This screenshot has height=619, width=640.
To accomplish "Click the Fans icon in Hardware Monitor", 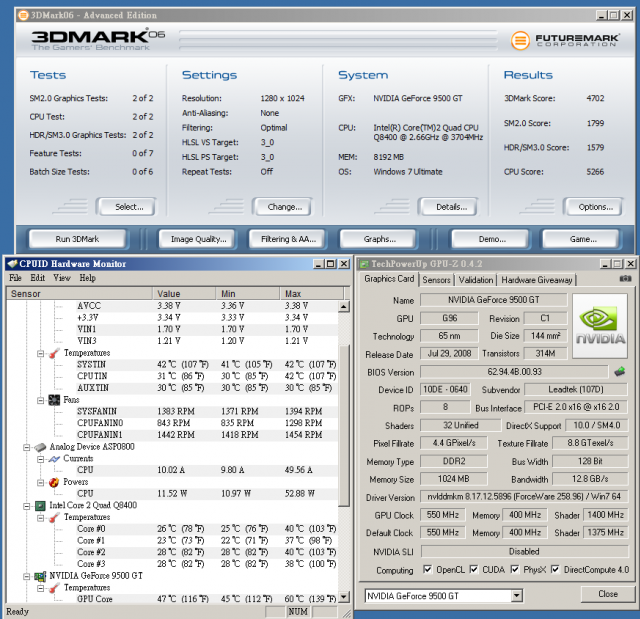I will pyautogui.click(x=54, y=400).
